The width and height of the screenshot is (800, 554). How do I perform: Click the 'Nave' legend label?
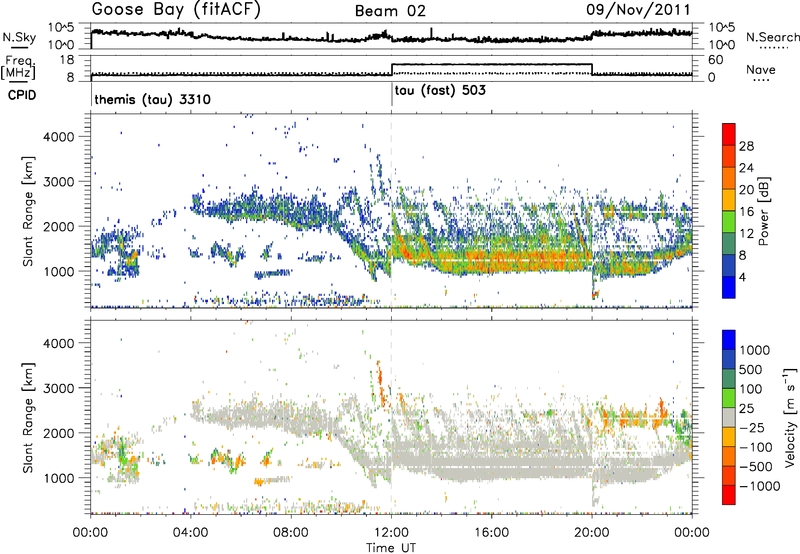(x=761, y=69)
